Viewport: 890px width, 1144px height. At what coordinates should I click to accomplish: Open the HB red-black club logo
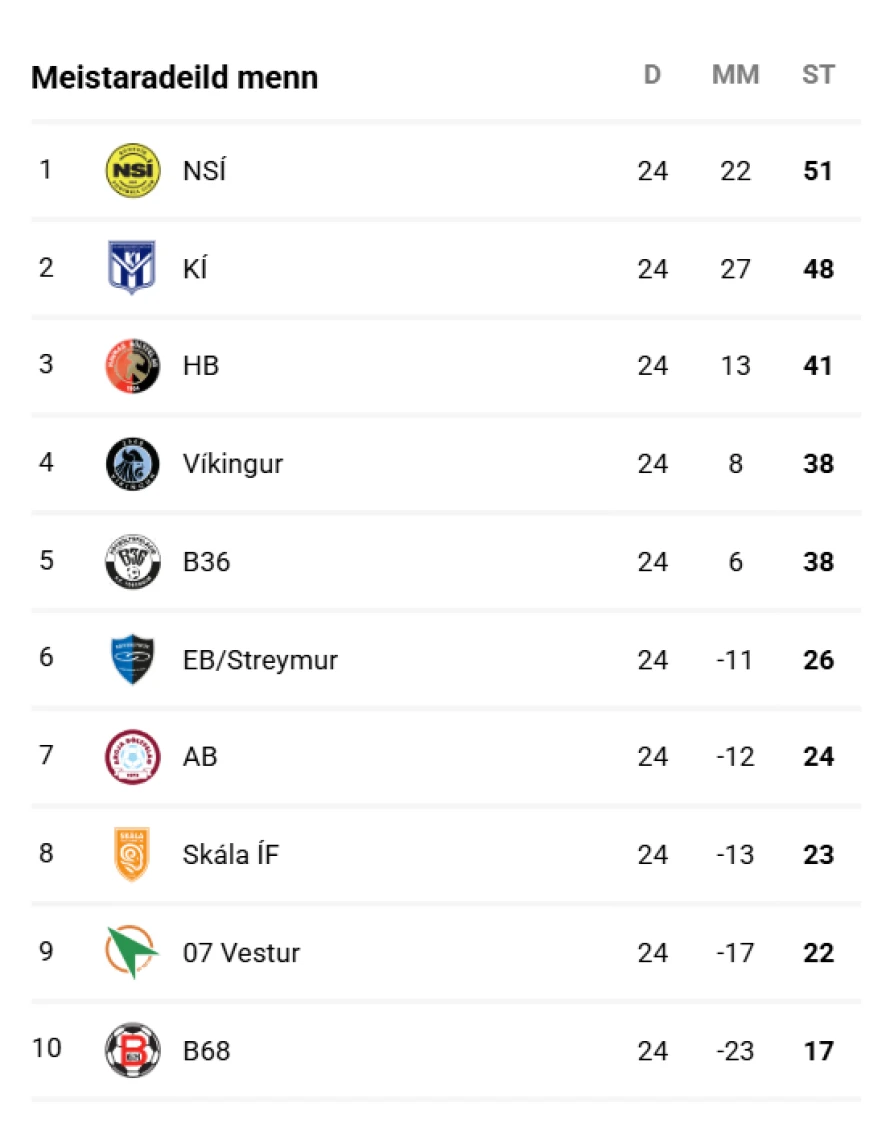click(x=133, y=366)
